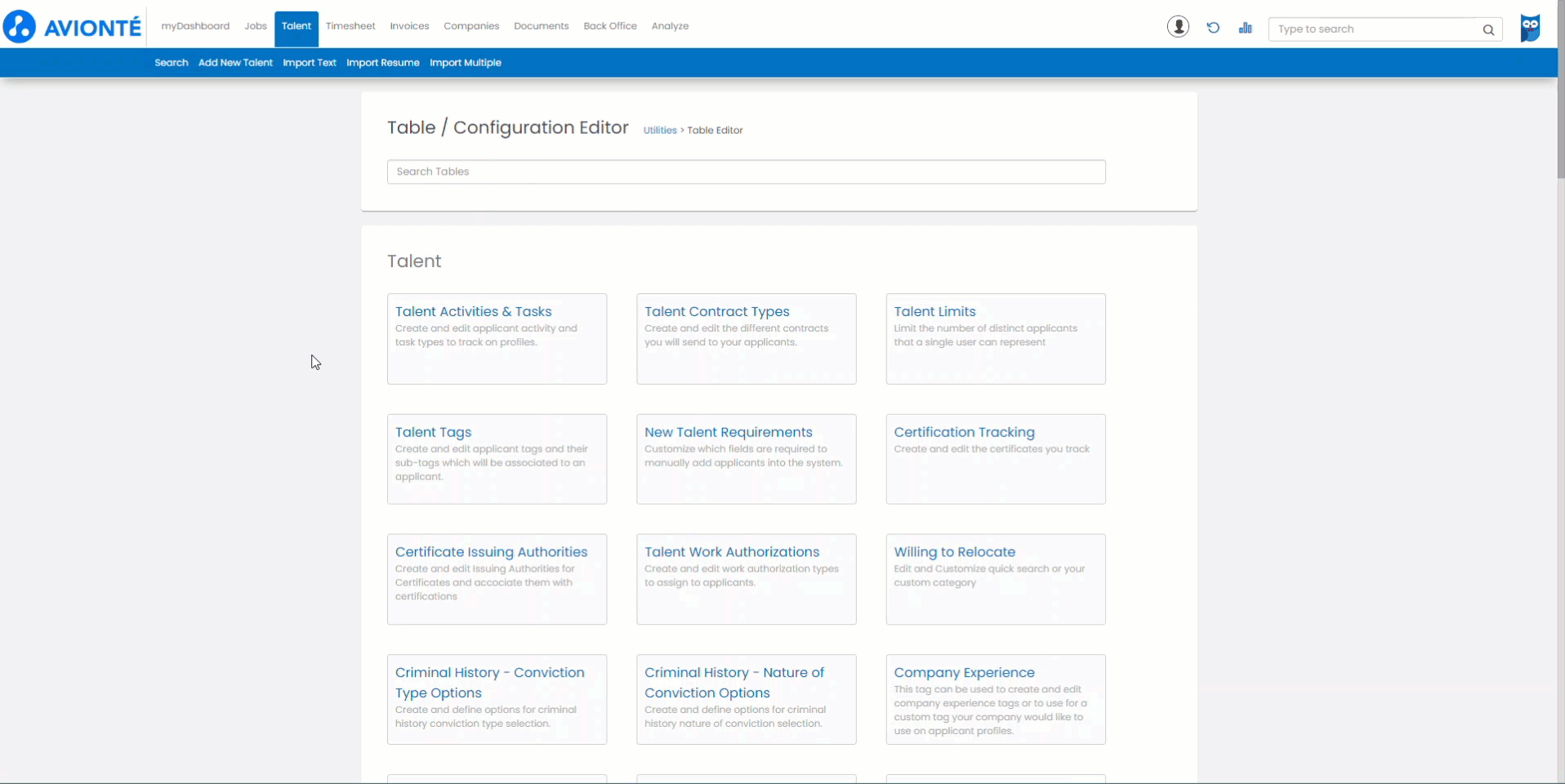1565x784 pixels.
Task: Open the user profile icon
Action: (1178, 27)
